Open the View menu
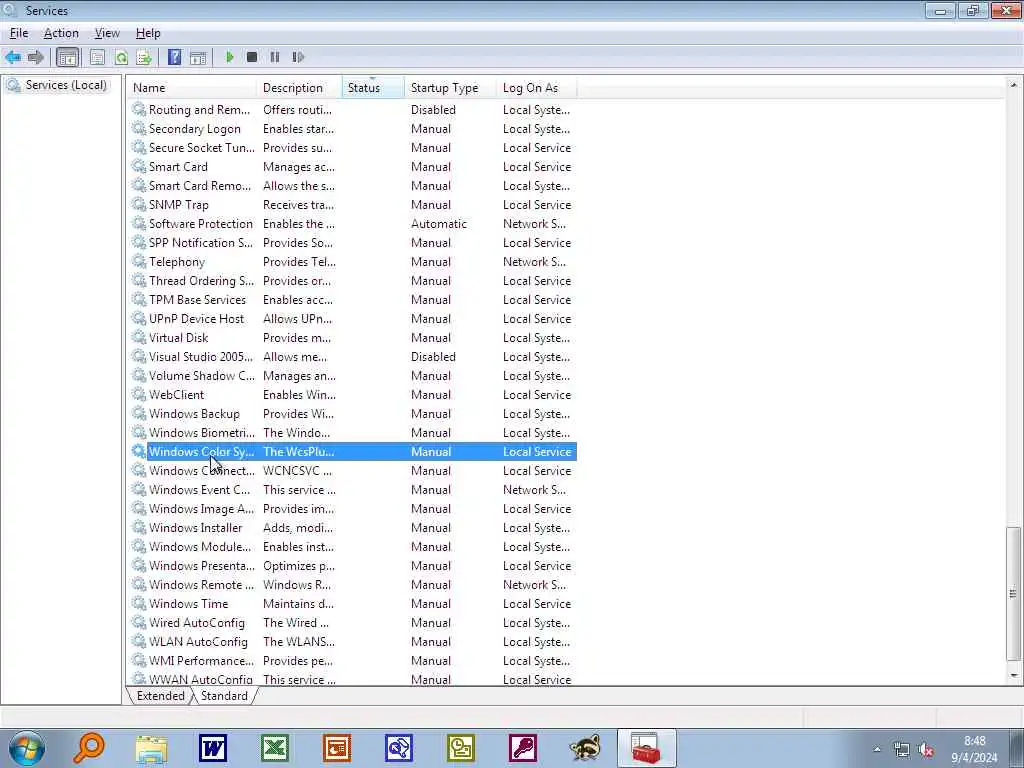Viewport: 1024px width, 768px height. pos(107,33)
